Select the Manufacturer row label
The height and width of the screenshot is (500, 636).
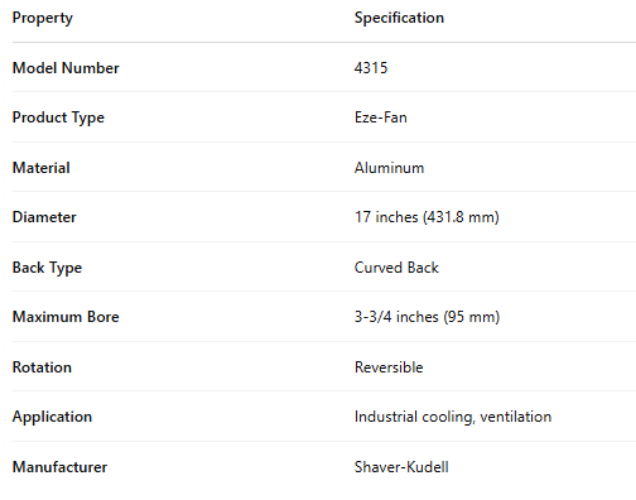pyautogui.click(x=59, y=466)
